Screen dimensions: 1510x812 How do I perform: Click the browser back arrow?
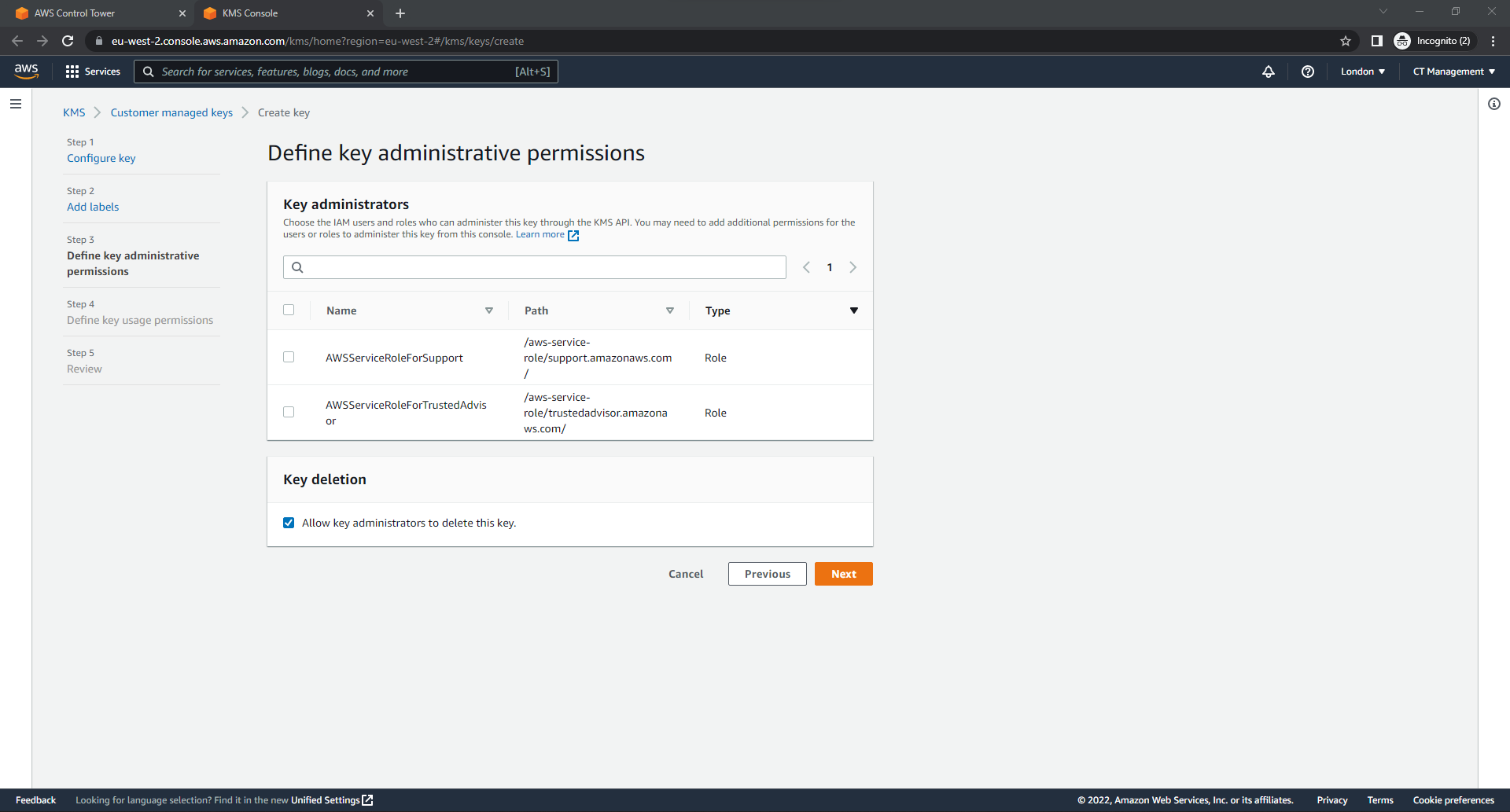[17, 41]
